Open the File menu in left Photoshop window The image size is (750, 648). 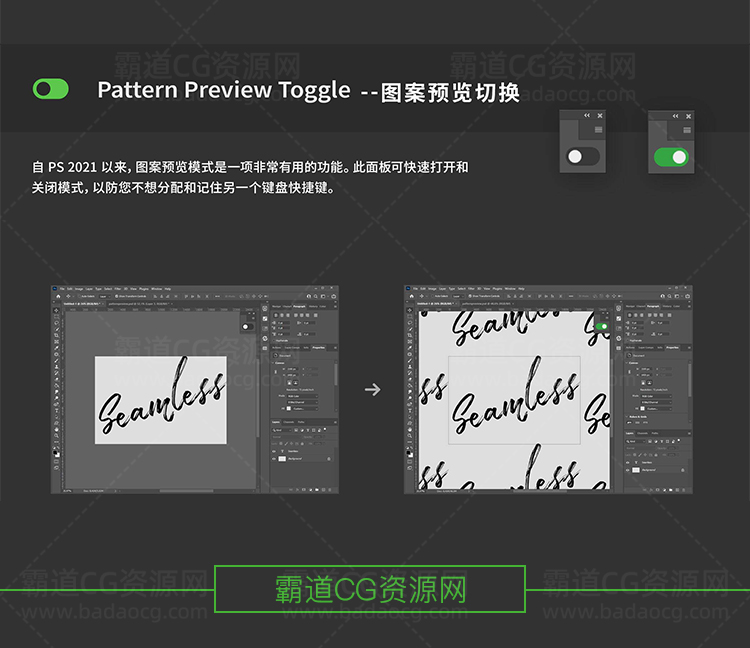point(61,289)
